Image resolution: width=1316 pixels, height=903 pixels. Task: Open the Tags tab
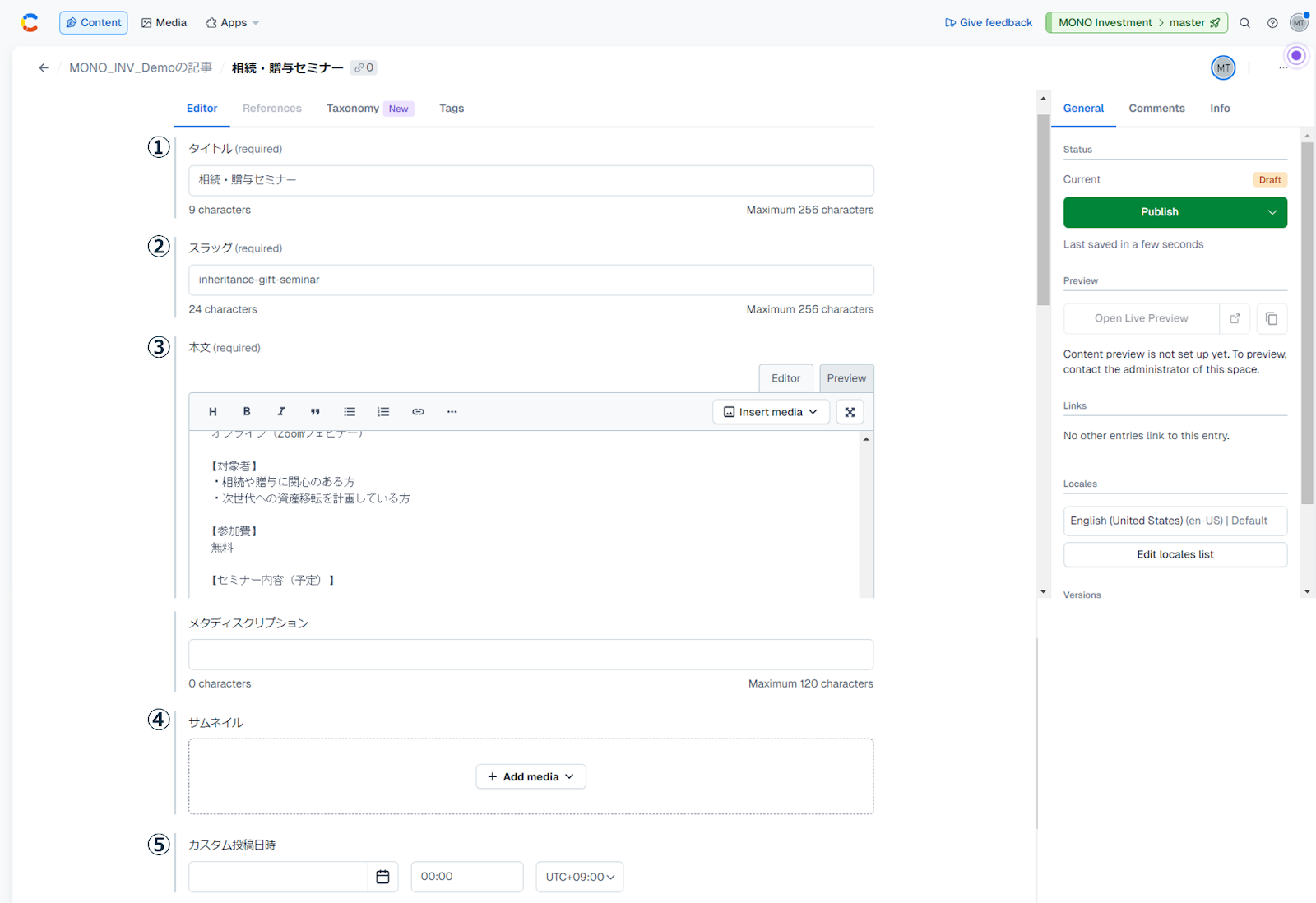[452, 109]
